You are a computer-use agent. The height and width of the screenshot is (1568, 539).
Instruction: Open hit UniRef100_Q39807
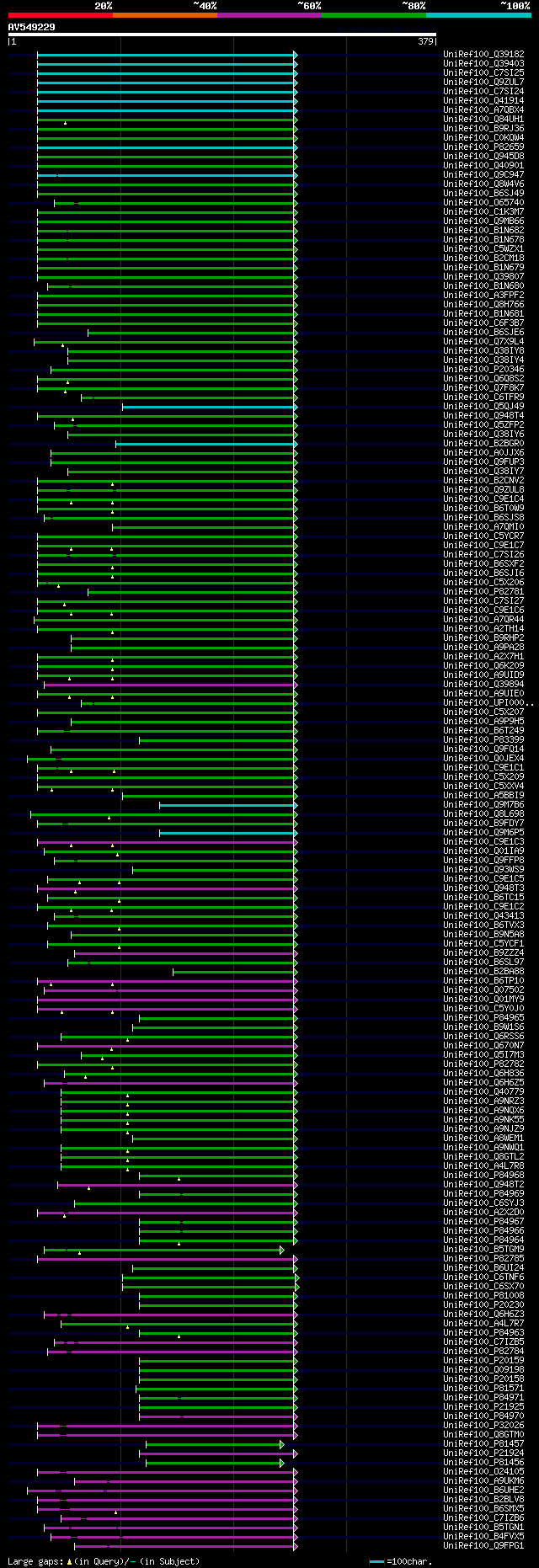pyautogui.click(x=483, y=277)
